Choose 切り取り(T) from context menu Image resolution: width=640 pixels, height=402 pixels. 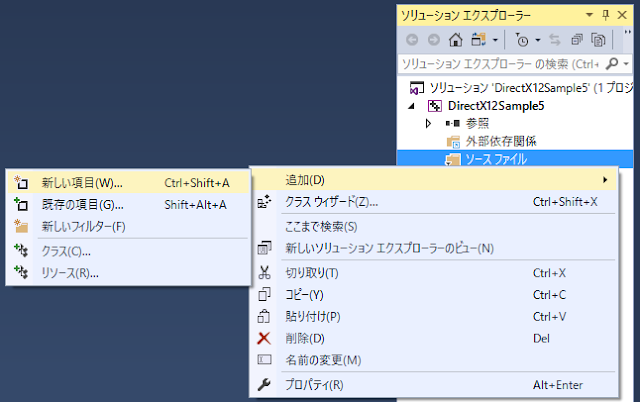coord(434,273)
